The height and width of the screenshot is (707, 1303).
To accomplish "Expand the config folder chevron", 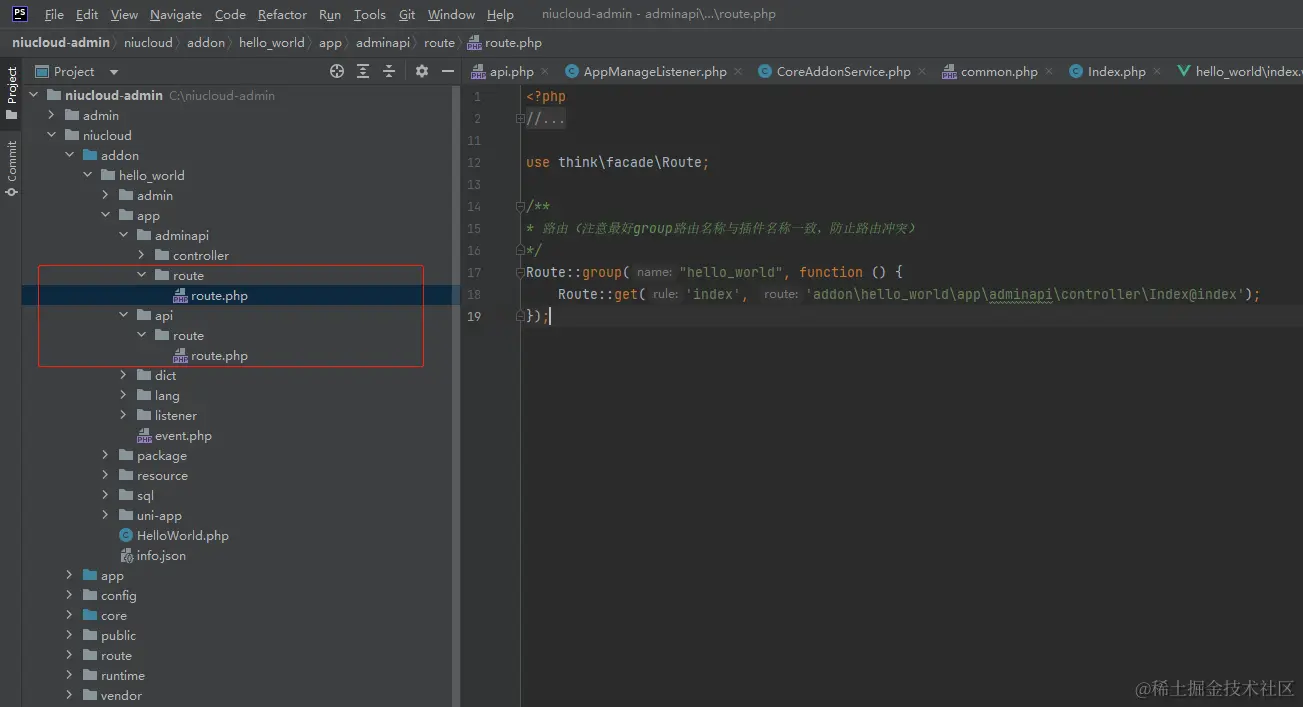I will click(x=69, y=595).
